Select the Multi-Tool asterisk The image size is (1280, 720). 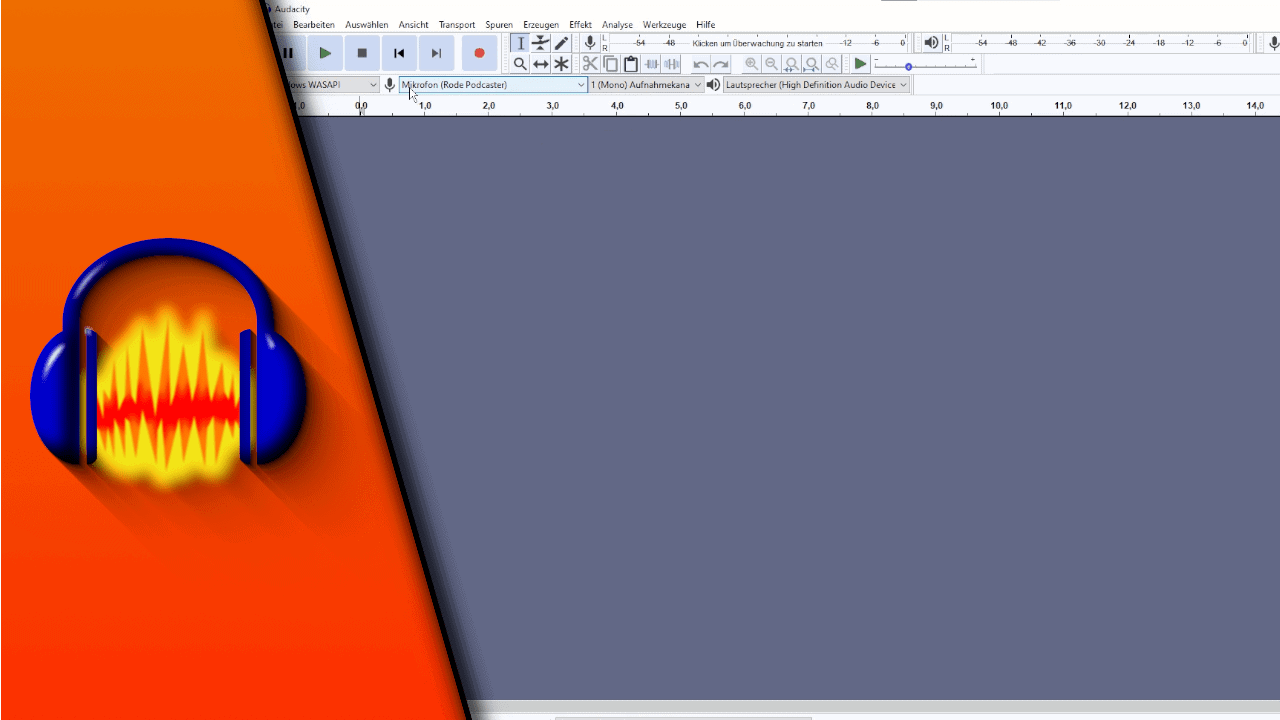(x=562, y=64)
